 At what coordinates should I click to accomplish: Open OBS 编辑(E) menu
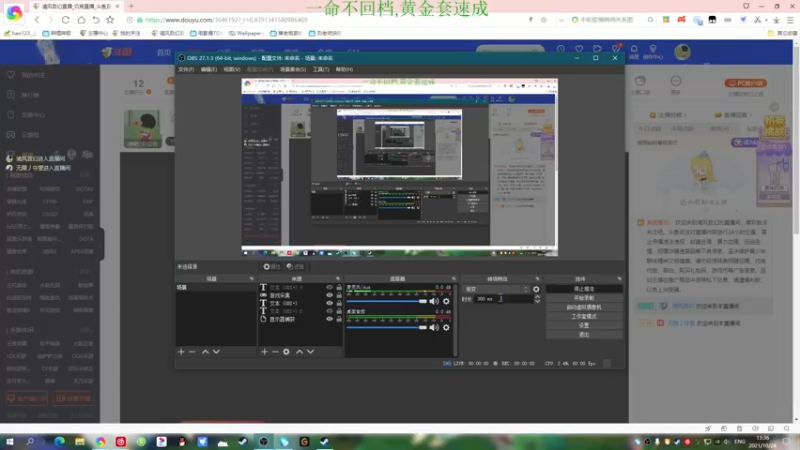click(209, 69)
